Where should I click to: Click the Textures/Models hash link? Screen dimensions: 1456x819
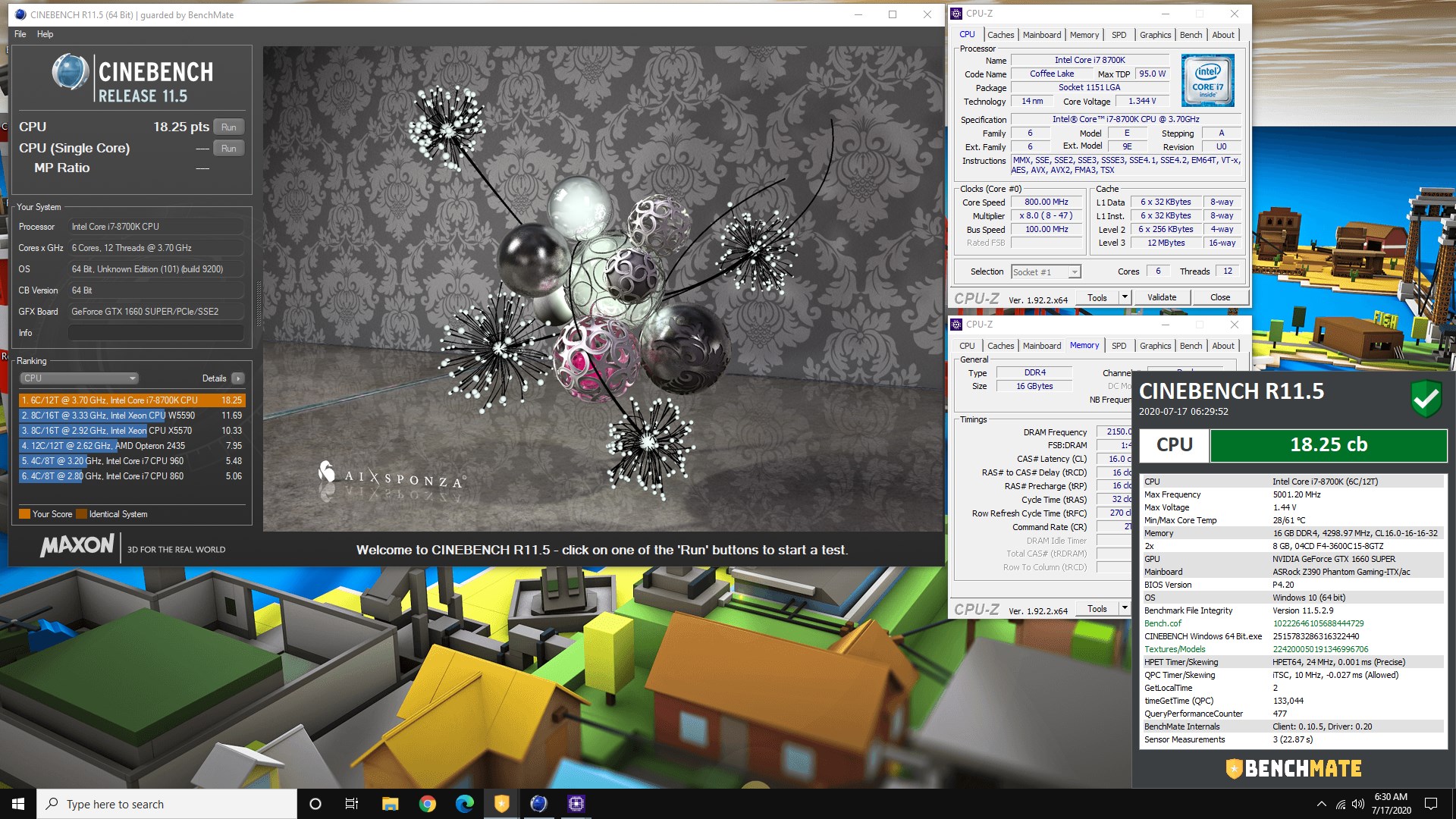coord(1320,649)
